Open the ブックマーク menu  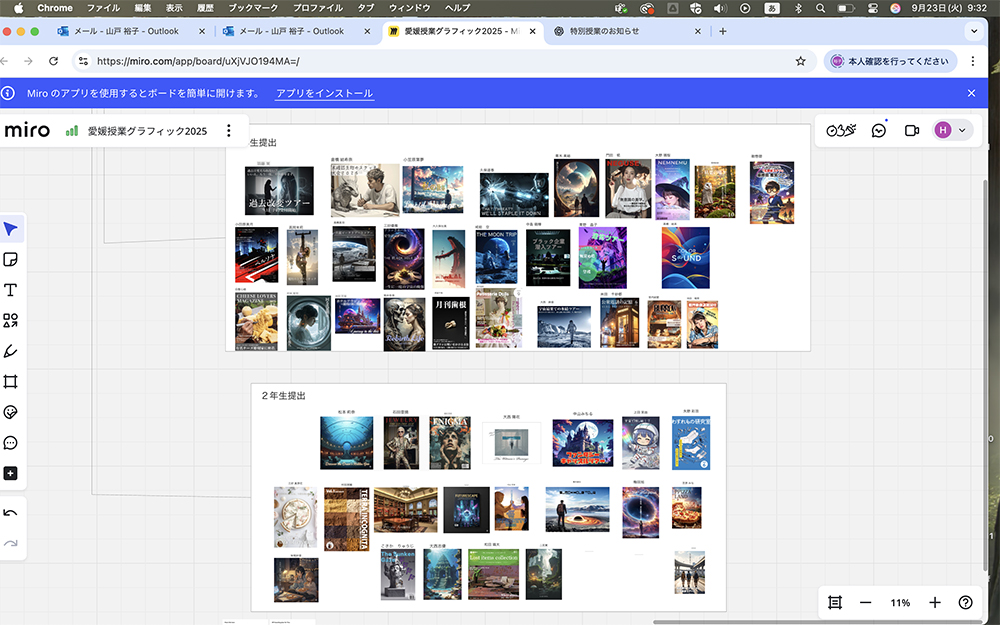253,8
